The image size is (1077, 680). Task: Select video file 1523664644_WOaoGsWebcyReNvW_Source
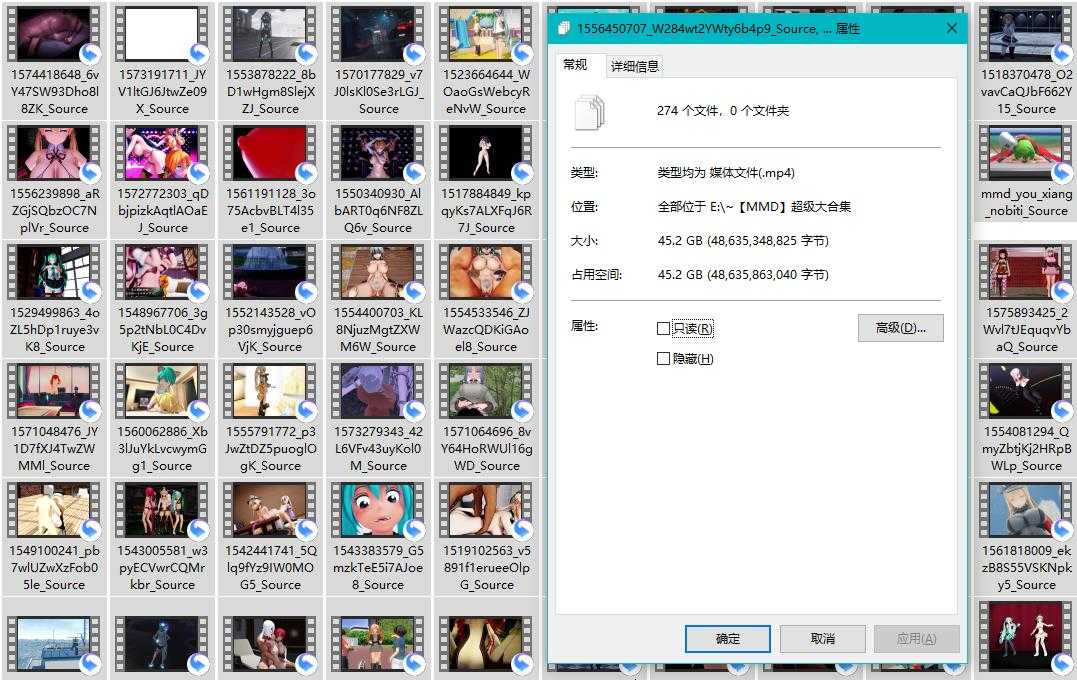[x=486, y=61]
